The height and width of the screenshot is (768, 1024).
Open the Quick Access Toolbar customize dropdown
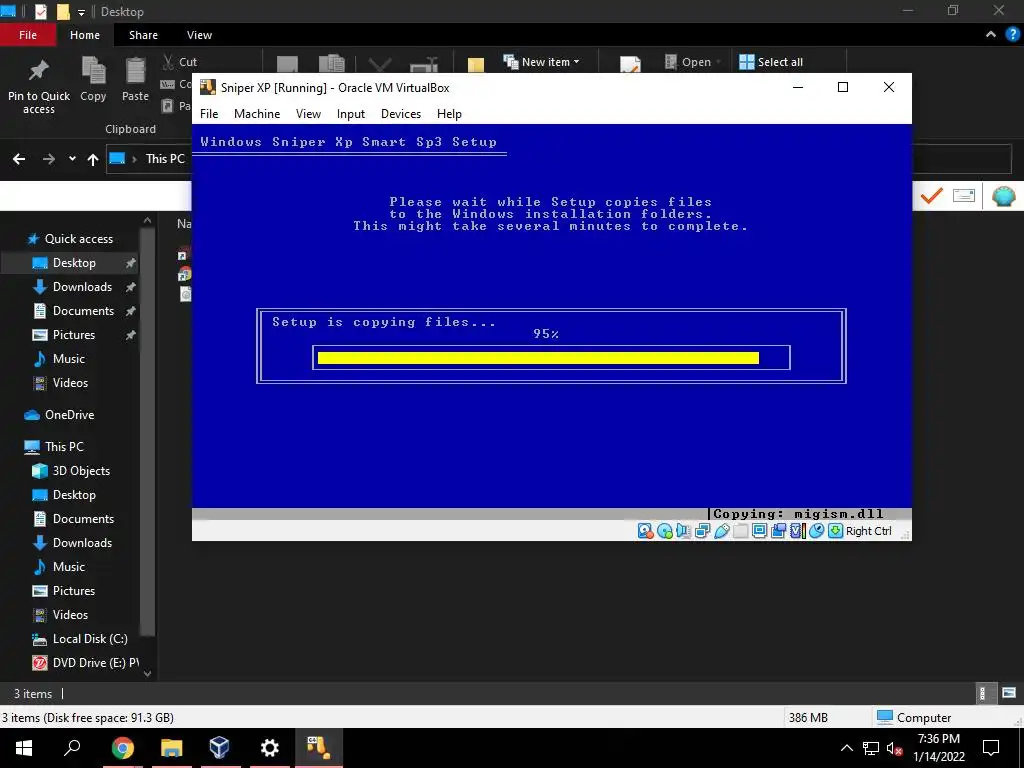82,12
